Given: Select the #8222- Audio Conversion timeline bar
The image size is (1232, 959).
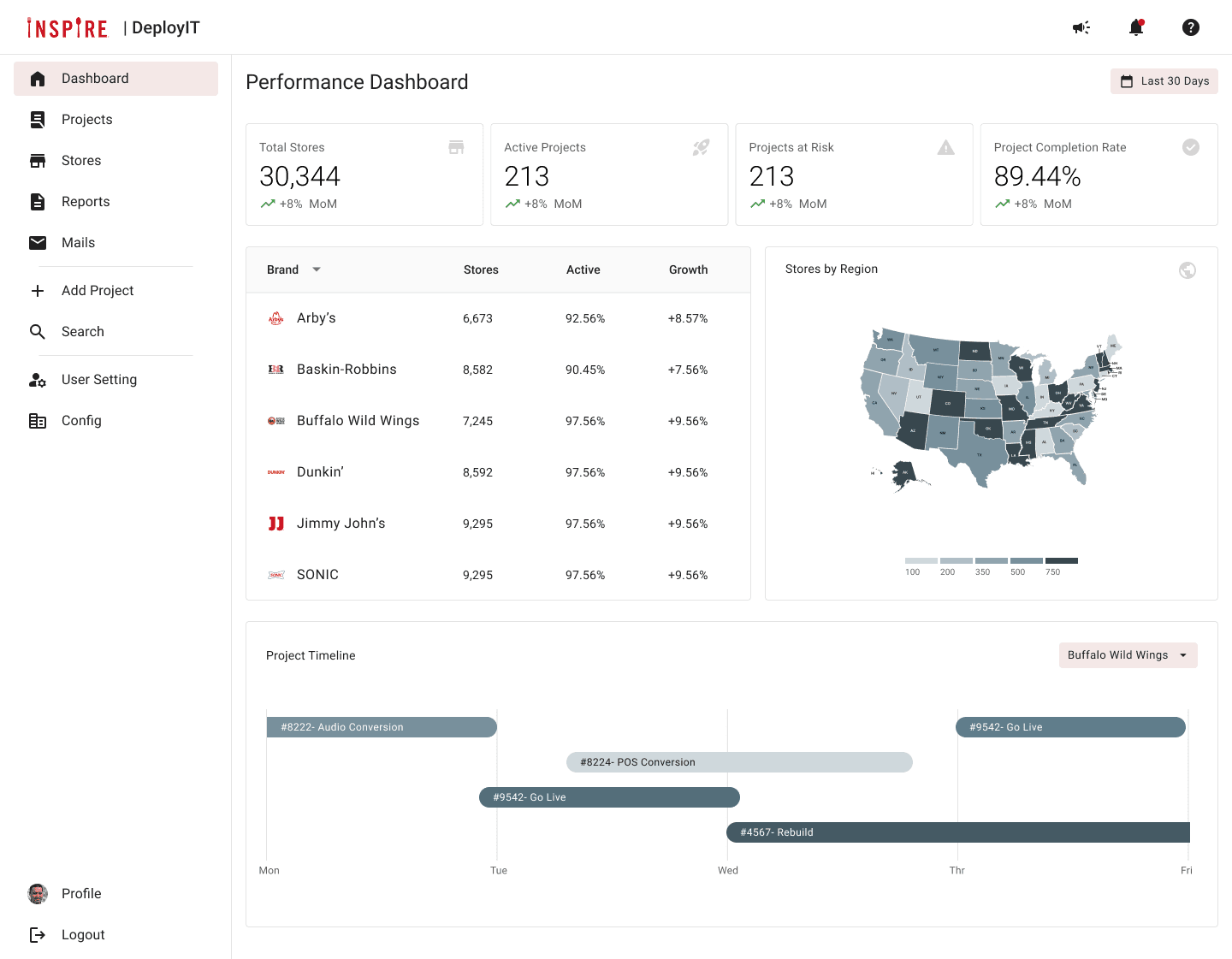Looking at the screenshot, I should coord(382,727).
